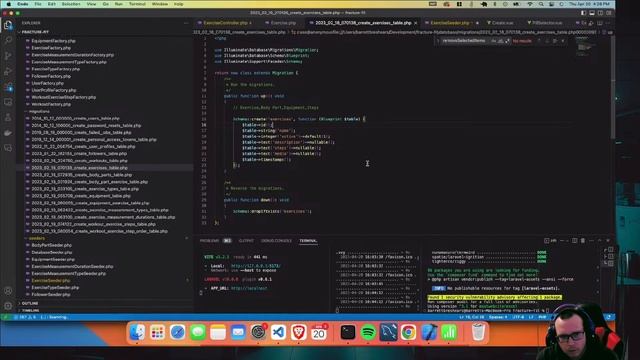Open DatabaseSeeder.php in explorer
Viewport: 640px width, 360px height.
tap(51, 252)
